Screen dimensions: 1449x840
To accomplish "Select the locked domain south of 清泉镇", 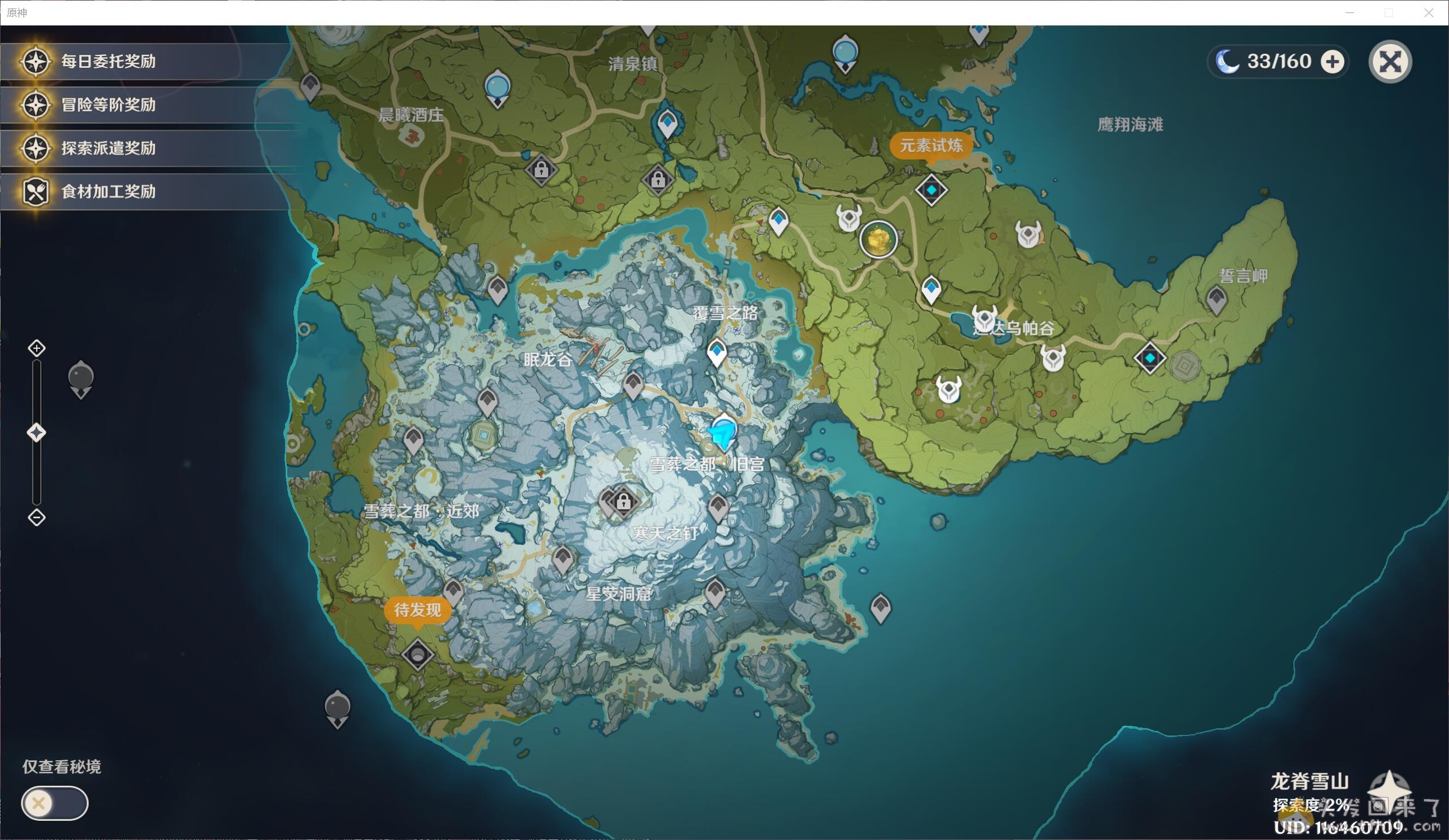I will coord(658,179).
